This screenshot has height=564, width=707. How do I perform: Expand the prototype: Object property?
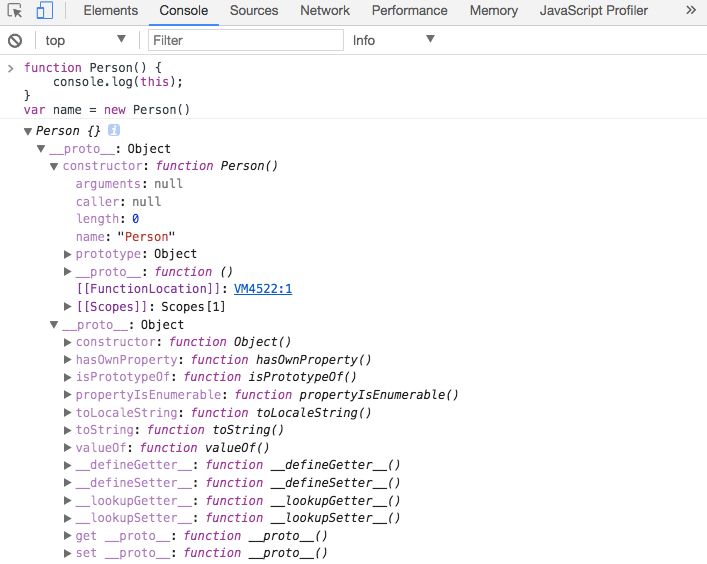(68, 254)
